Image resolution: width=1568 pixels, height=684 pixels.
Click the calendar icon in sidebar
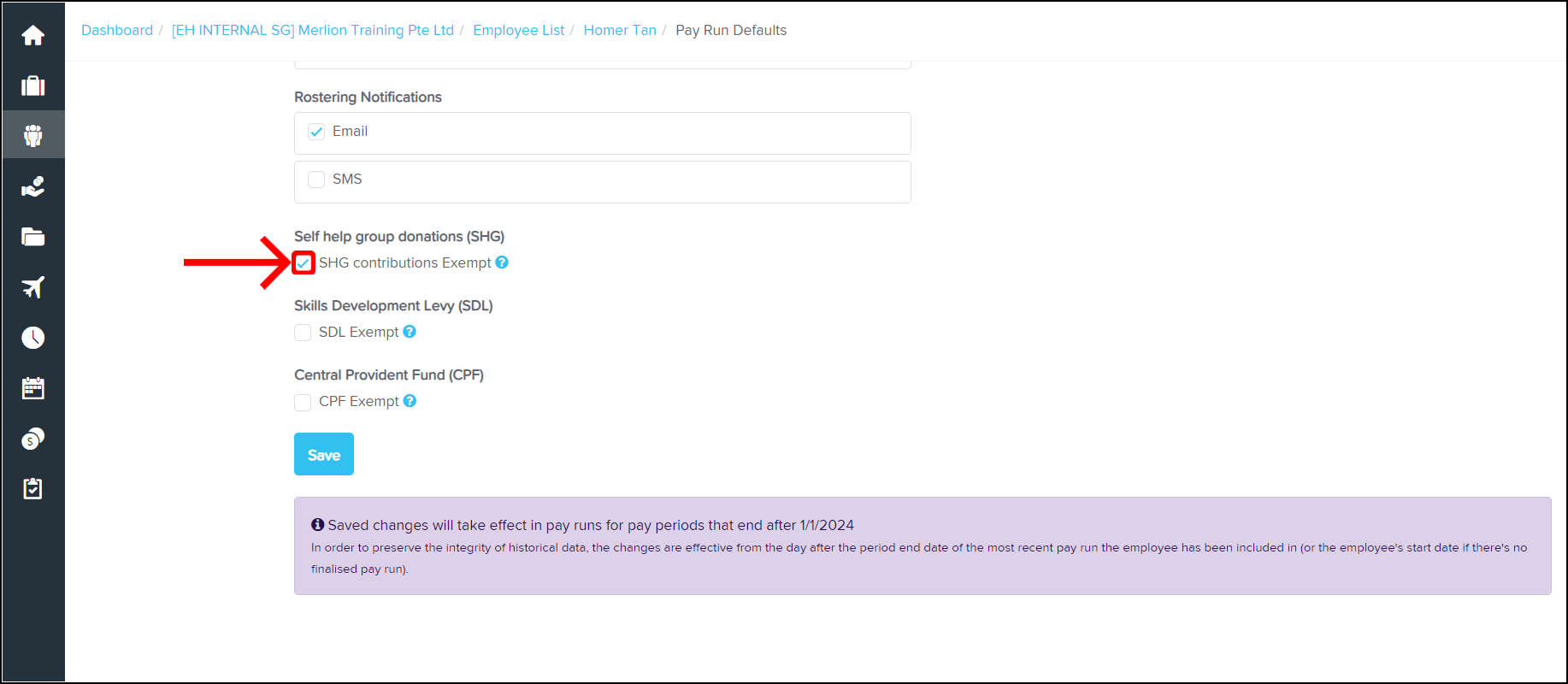[32, 388]
